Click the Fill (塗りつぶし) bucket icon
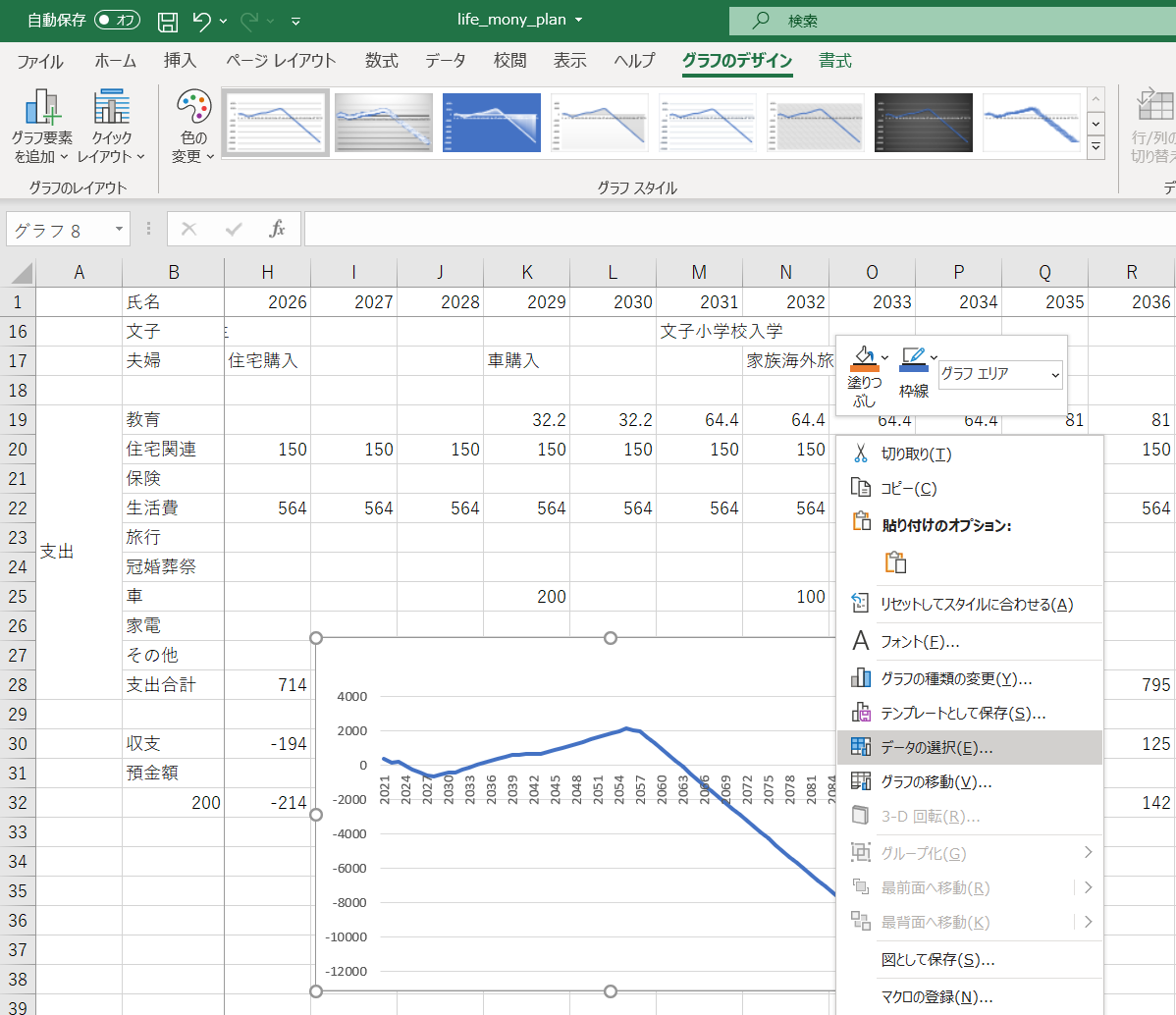This screenshot has height=1015, width=1176. [x=864, y=358]
